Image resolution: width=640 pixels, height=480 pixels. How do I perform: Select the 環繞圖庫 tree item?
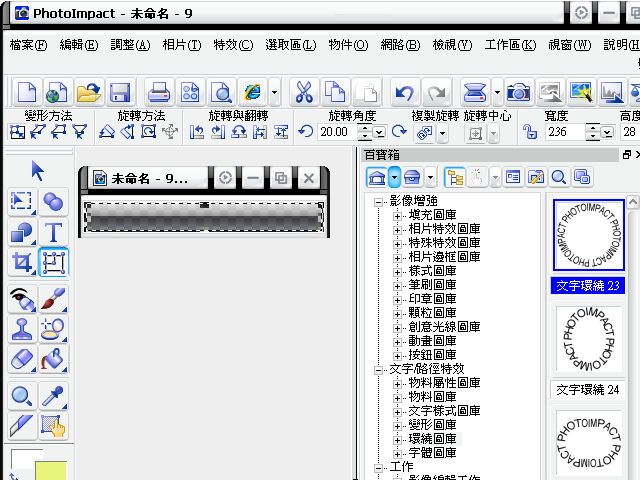point(432,439)
